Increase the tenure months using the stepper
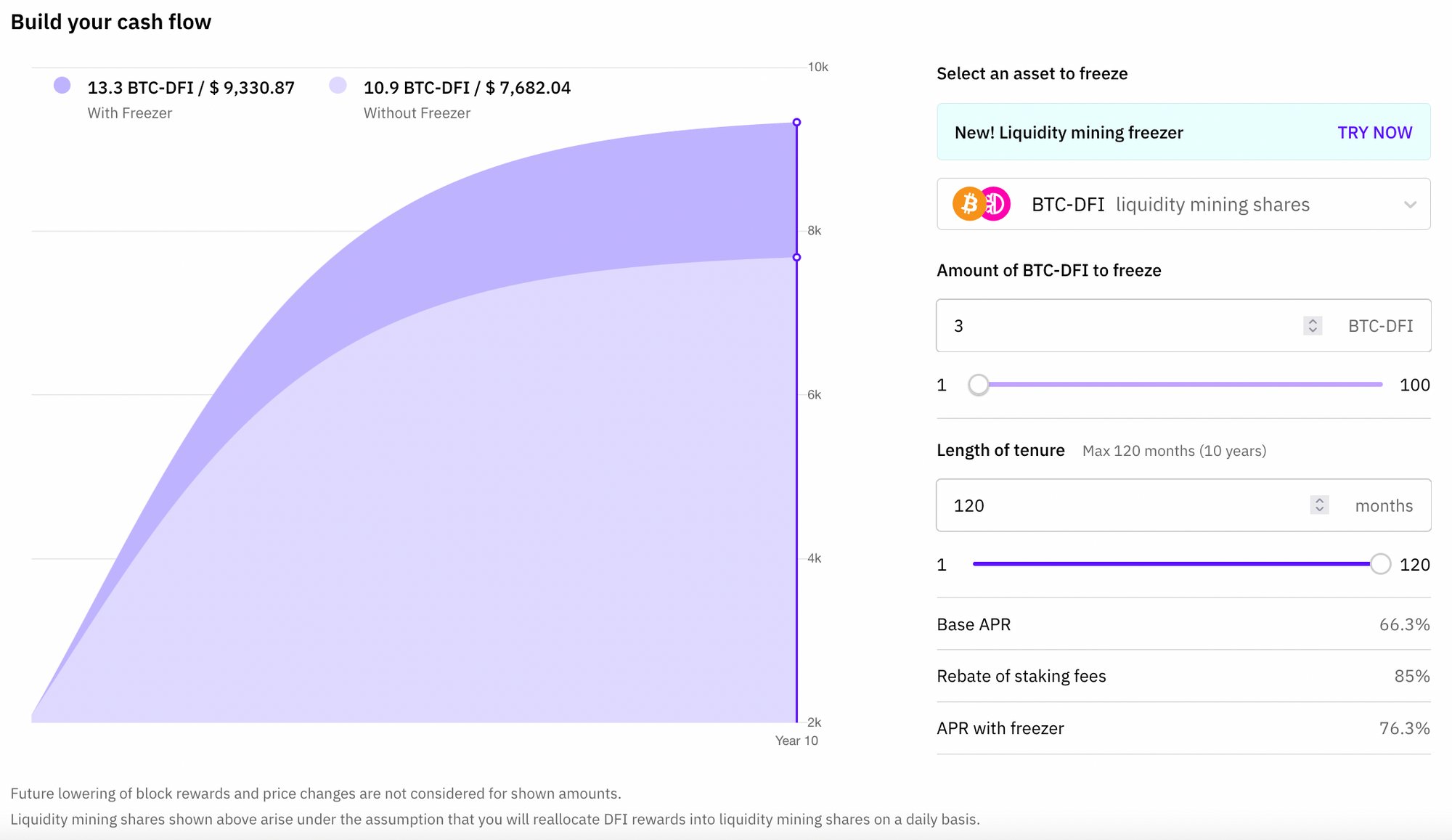Viewport: 1452px width, 840px height. tap(1319, 500)
